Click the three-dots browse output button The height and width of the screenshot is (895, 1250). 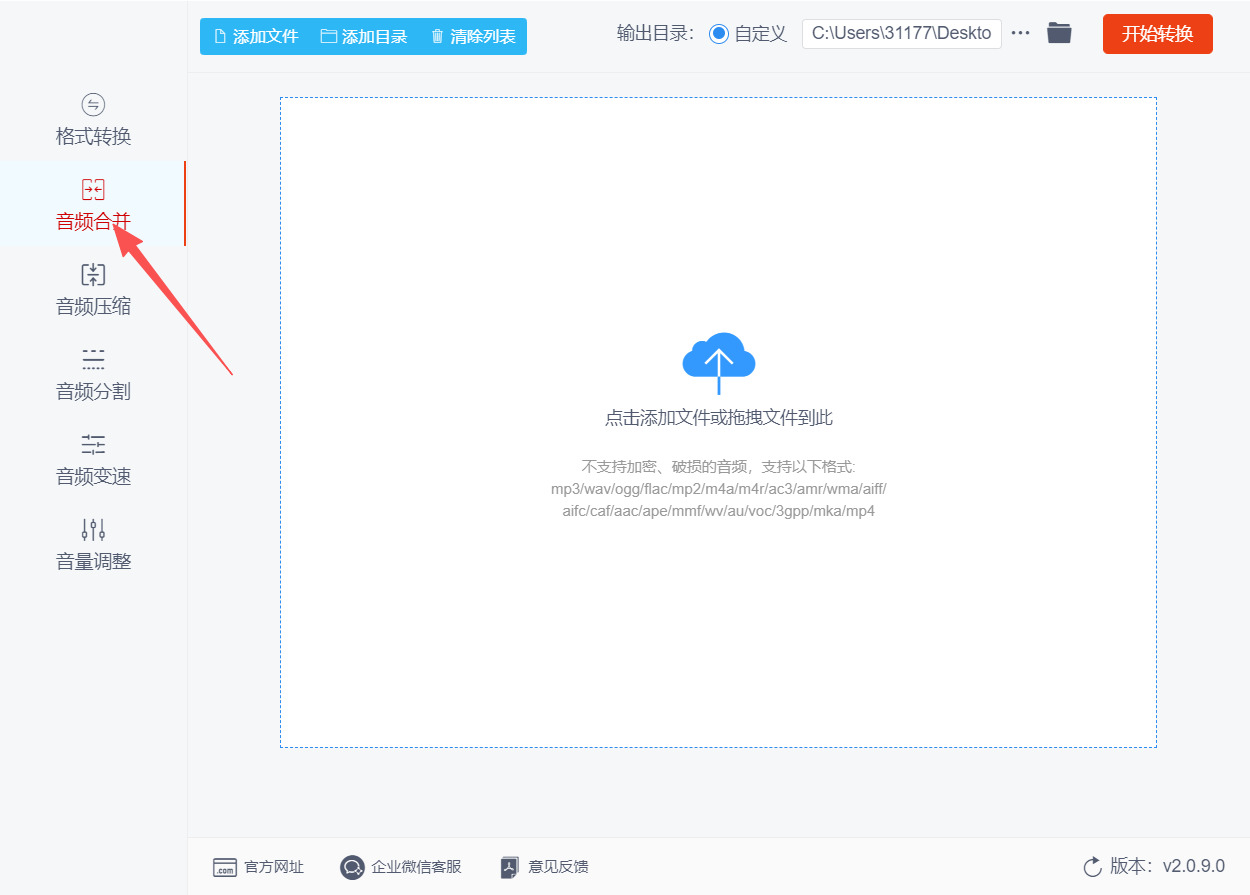pyautogui.click(x=1020, y=33)
